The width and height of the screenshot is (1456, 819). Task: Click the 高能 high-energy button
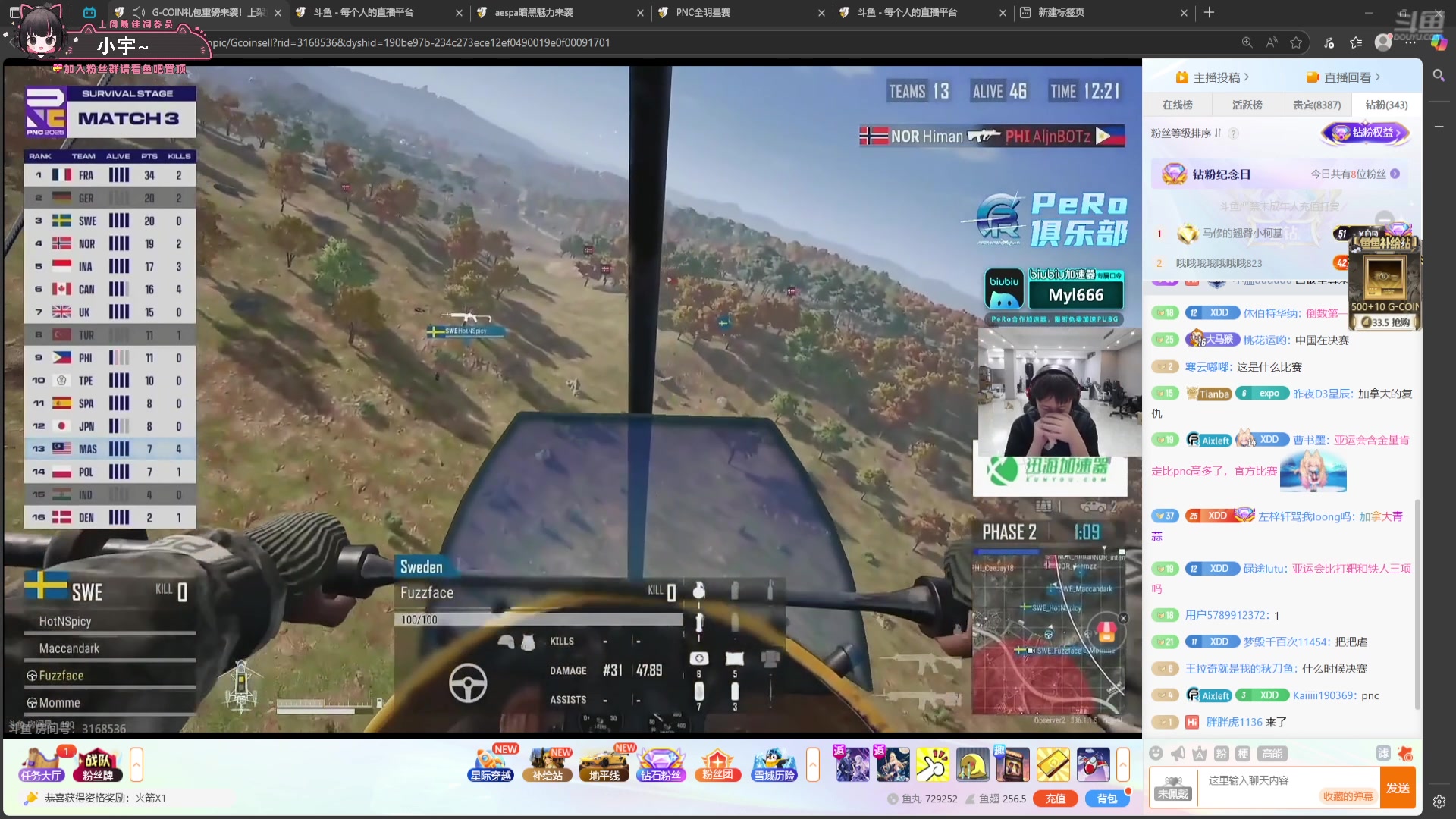click(1272, 753)
